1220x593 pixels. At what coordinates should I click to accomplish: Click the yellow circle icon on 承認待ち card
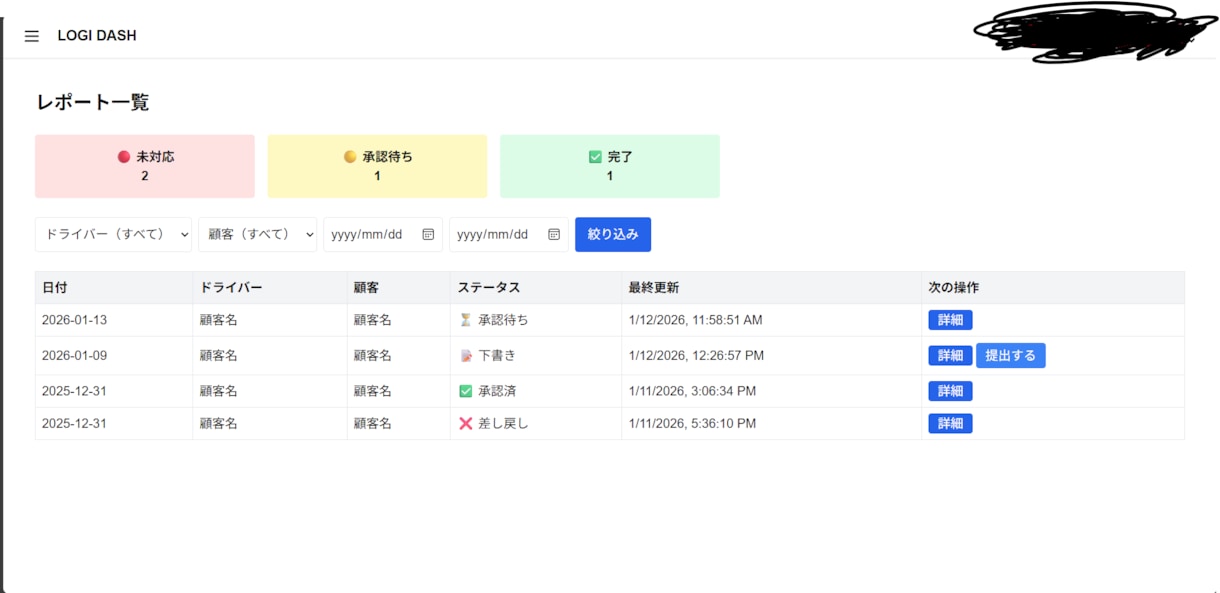(350, 157)
